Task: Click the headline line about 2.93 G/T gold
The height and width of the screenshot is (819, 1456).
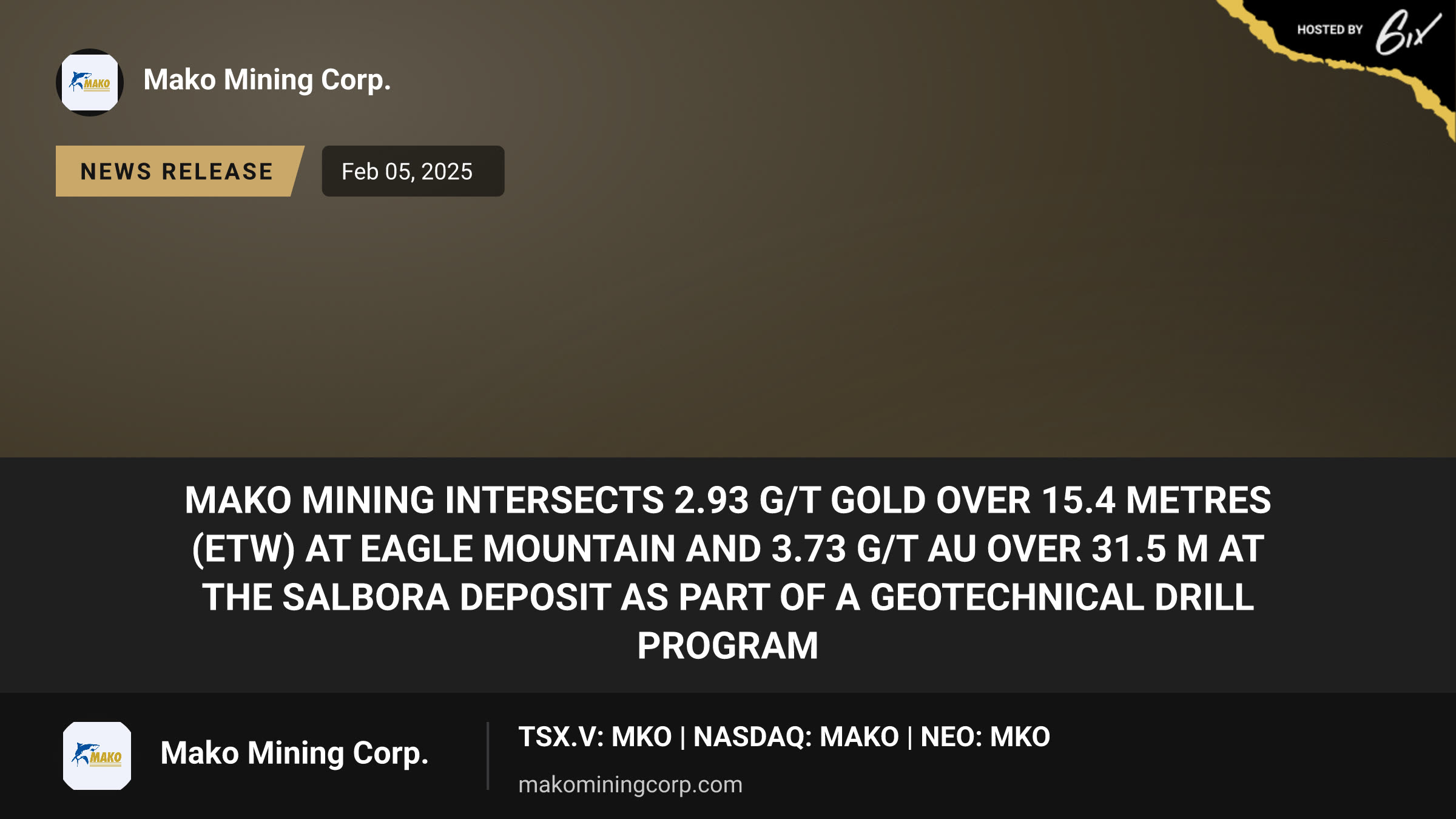Action: pos(728,500)
